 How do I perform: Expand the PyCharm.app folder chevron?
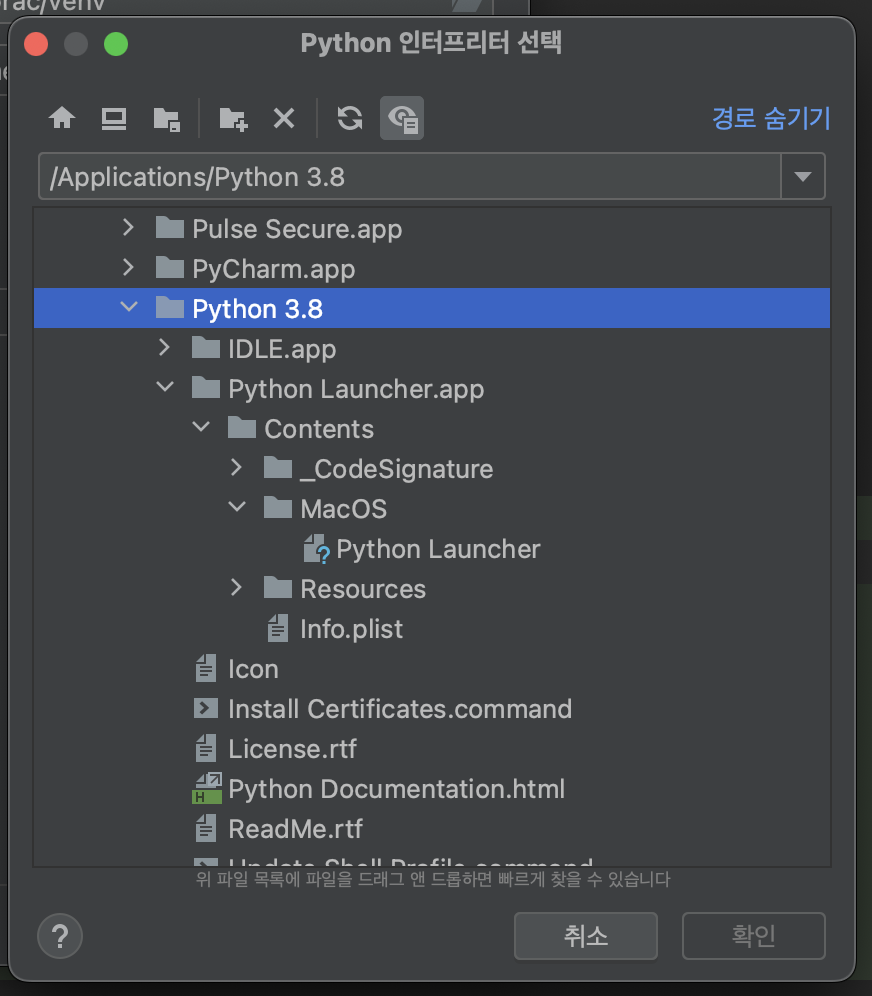pyautogui.click(x=128, y=267)
